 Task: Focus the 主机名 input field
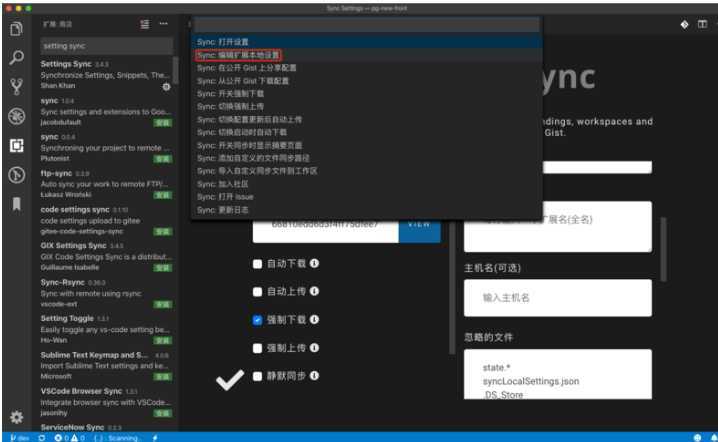[x=558, y=298]
